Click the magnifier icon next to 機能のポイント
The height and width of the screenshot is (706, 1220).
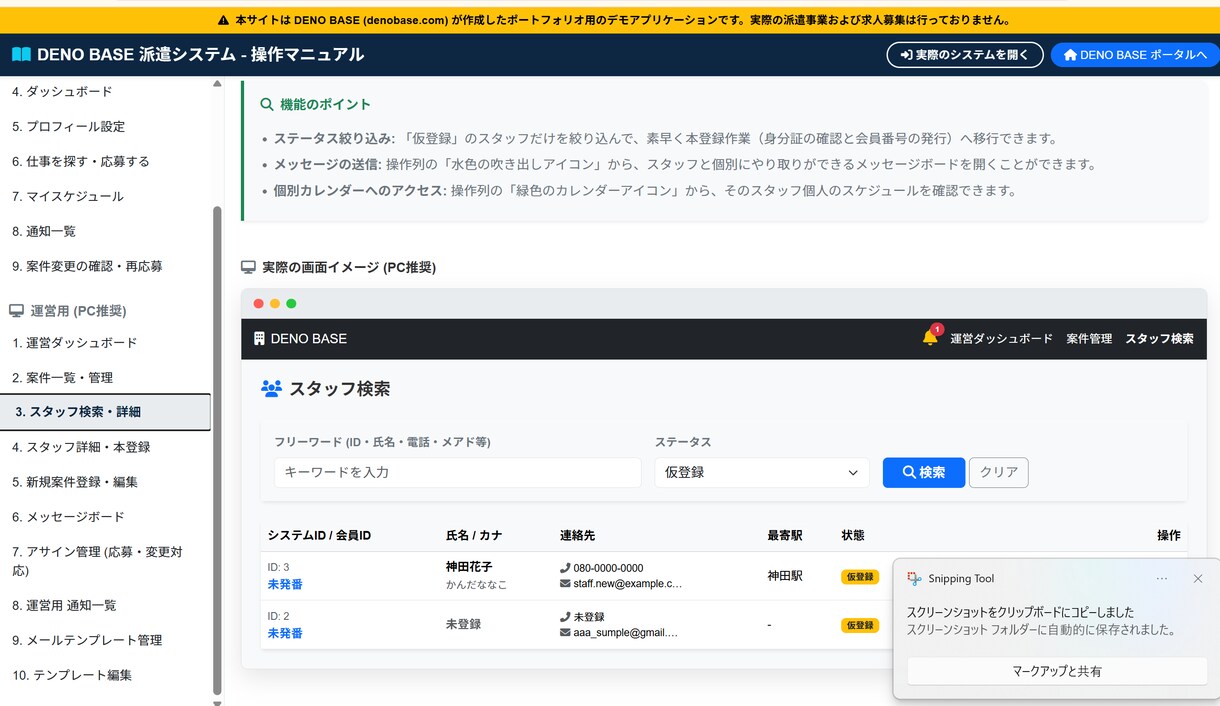[x=267, y=104]
